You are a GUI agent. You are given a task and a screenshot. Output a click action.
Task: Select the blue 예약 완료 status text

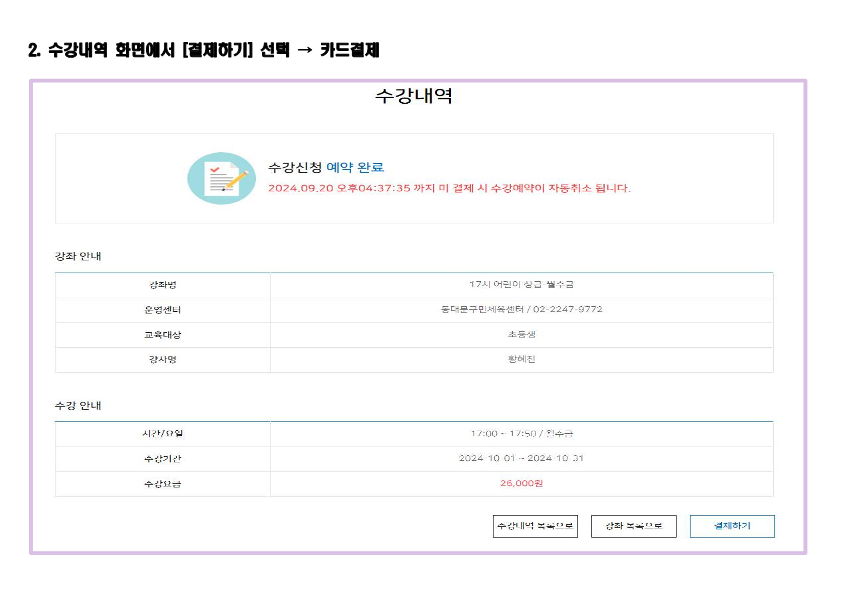(x=355, y=167)
